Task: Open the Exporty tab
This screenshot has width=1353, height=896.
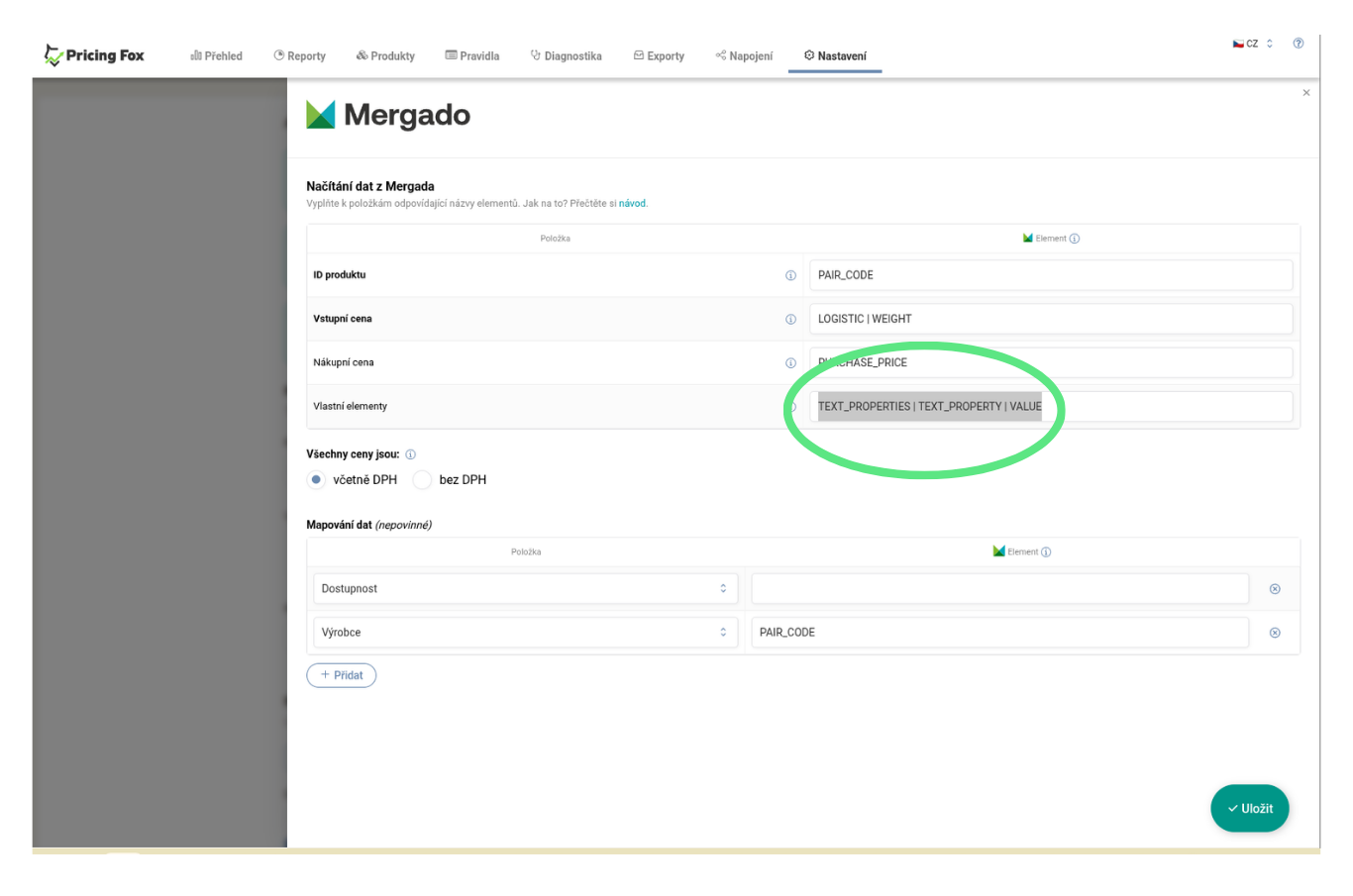Action: point(659,56)
